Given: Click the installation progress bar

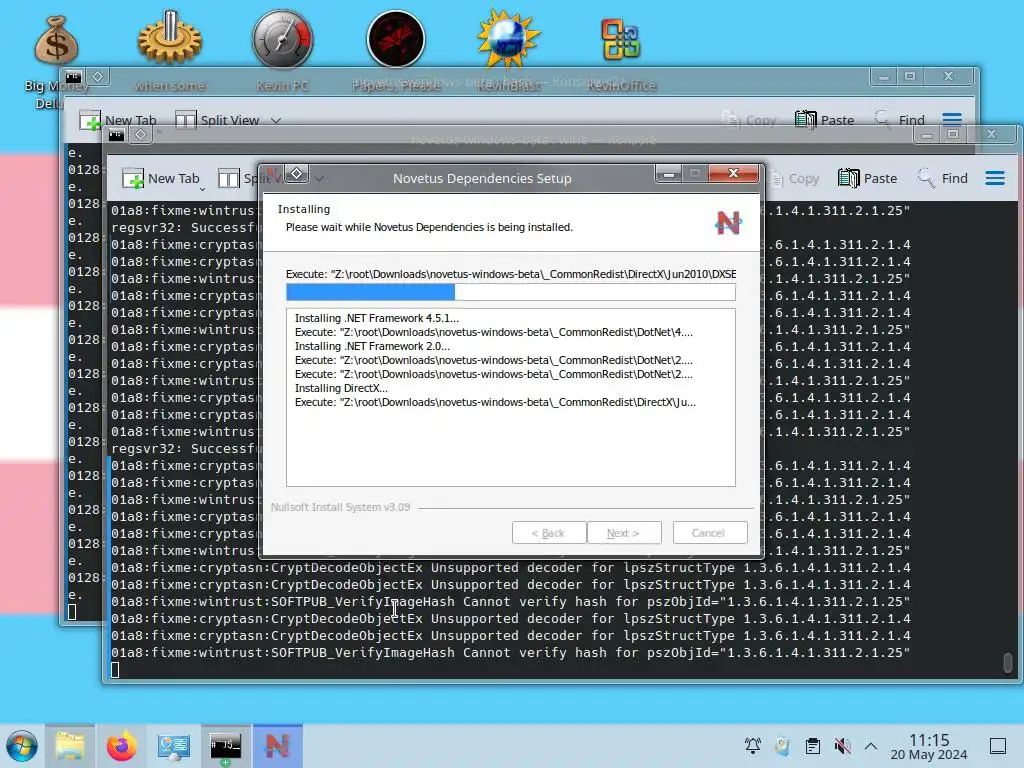Looking at the screenshot, I should click(511, 292).
